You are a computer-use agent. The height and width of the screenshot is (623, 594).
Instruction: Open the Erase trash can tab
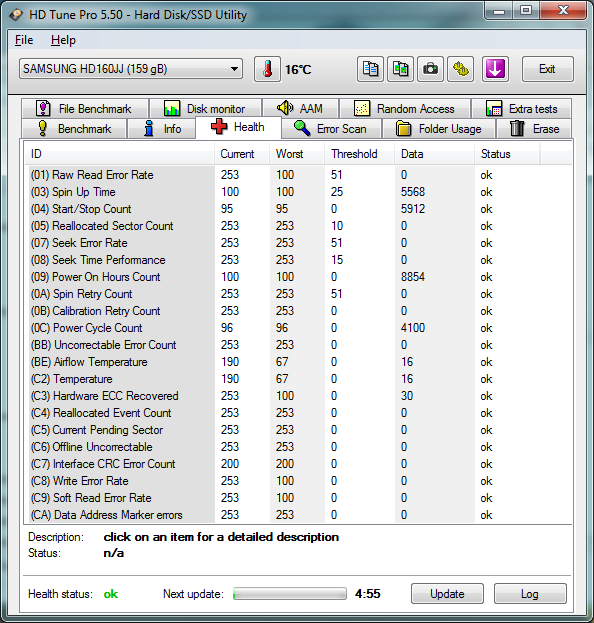coord(534,129)
